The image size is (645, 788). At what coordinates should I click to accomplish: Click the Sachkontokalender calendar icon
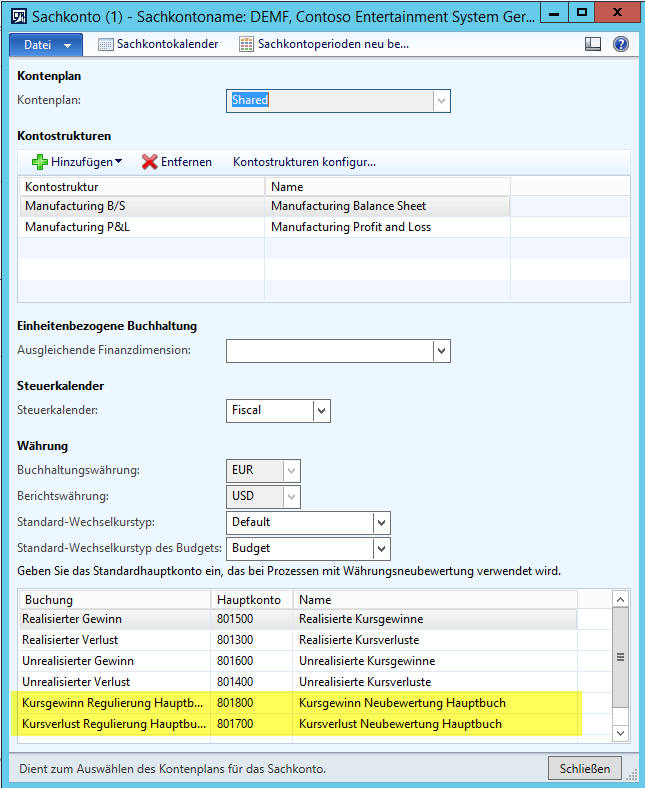coord(106,44)
